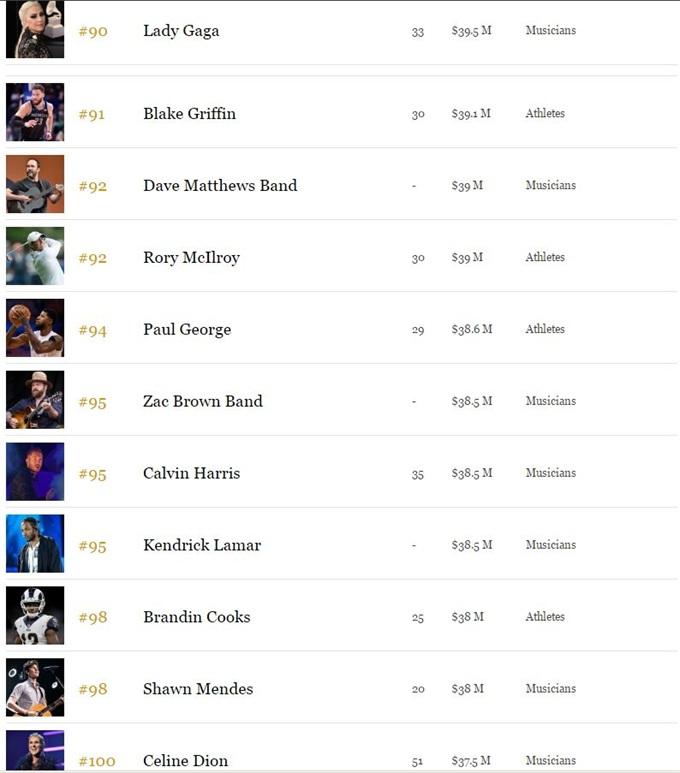Select the Kendrick Lamar name
Screen dimensions: 680x773
(202, 545)
